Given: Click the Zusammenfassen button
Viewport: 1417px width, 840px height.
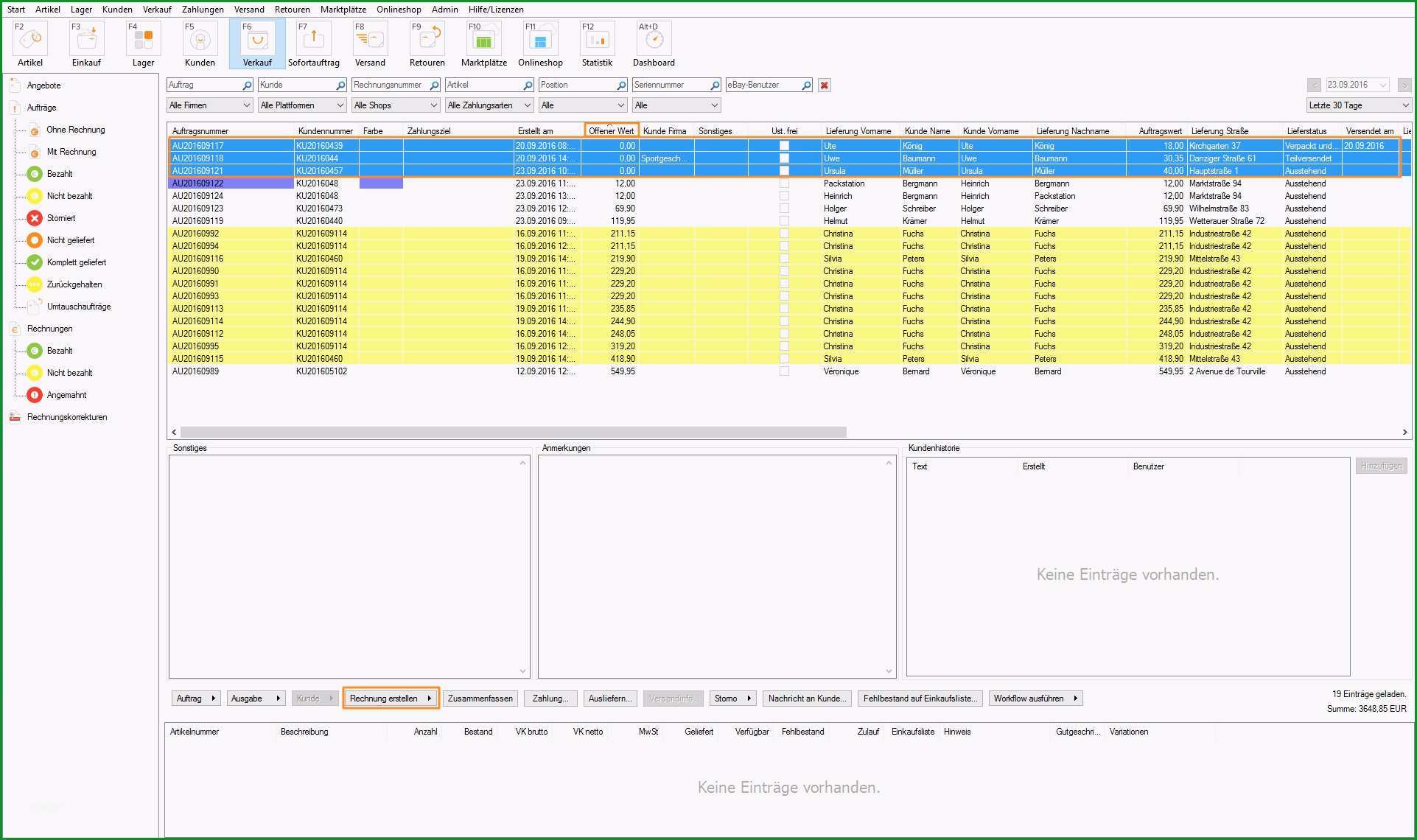Looking at the screenshot, I should [x=480, y=699].
